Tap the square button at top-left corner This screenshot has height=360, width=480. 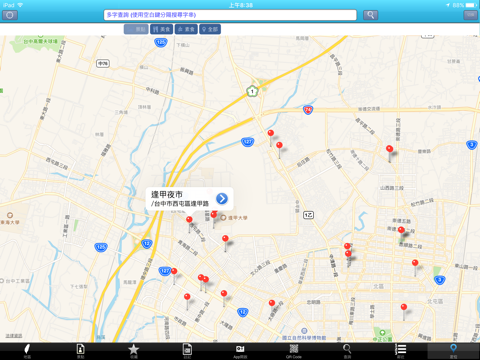10,15
